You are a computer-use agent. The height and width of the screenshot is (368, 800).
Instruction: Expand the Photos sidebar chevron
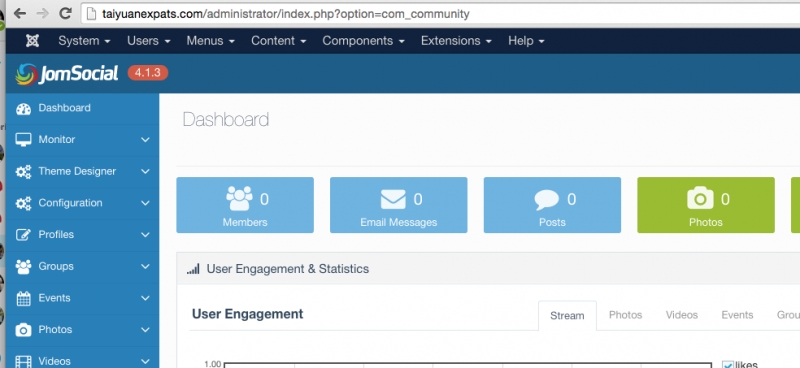pos(145,330)
